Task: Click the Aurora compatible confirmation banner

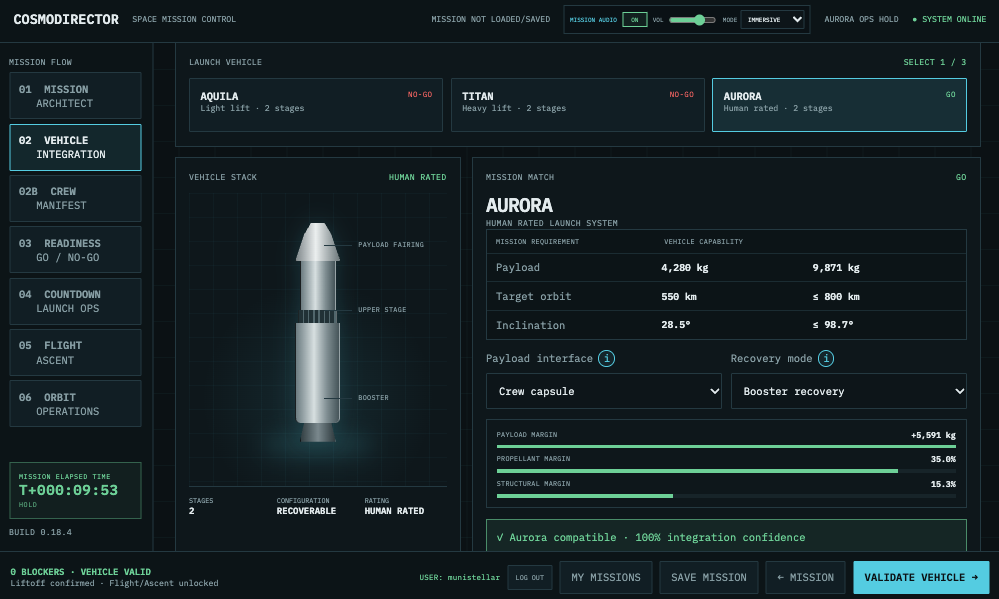Action: 726,536
